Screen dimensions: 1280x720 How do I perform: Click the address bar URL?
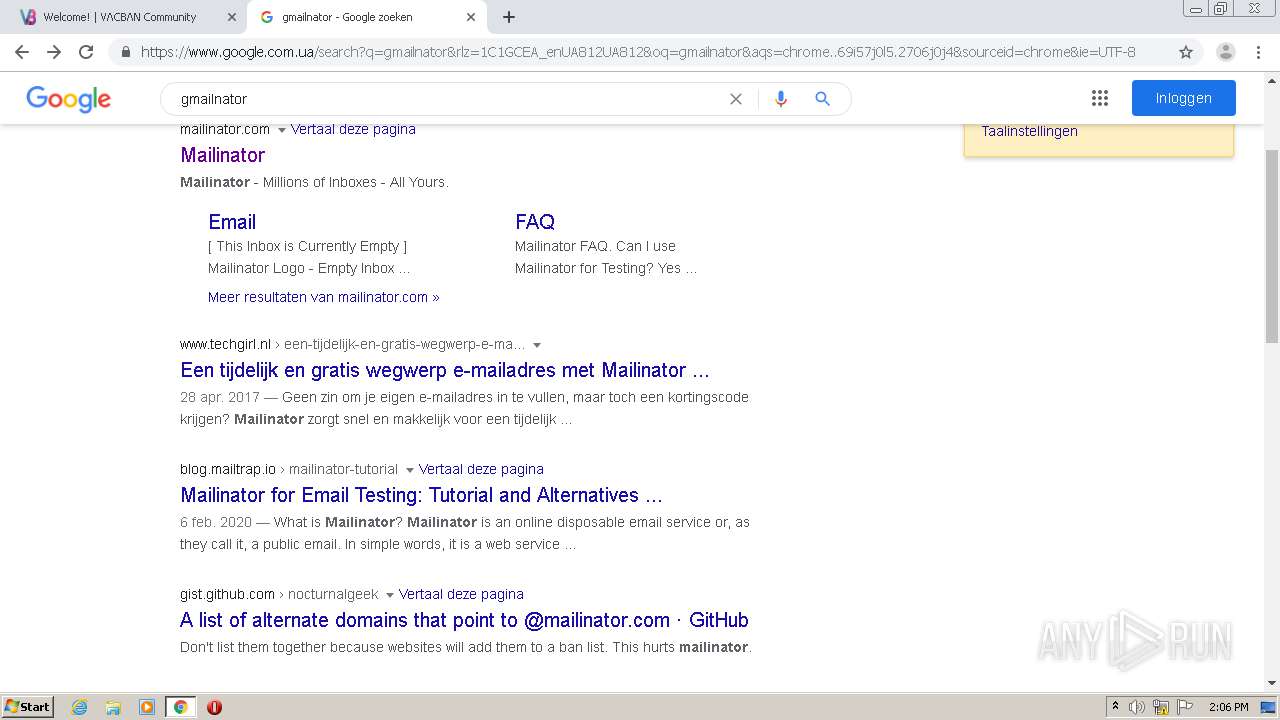638,52
